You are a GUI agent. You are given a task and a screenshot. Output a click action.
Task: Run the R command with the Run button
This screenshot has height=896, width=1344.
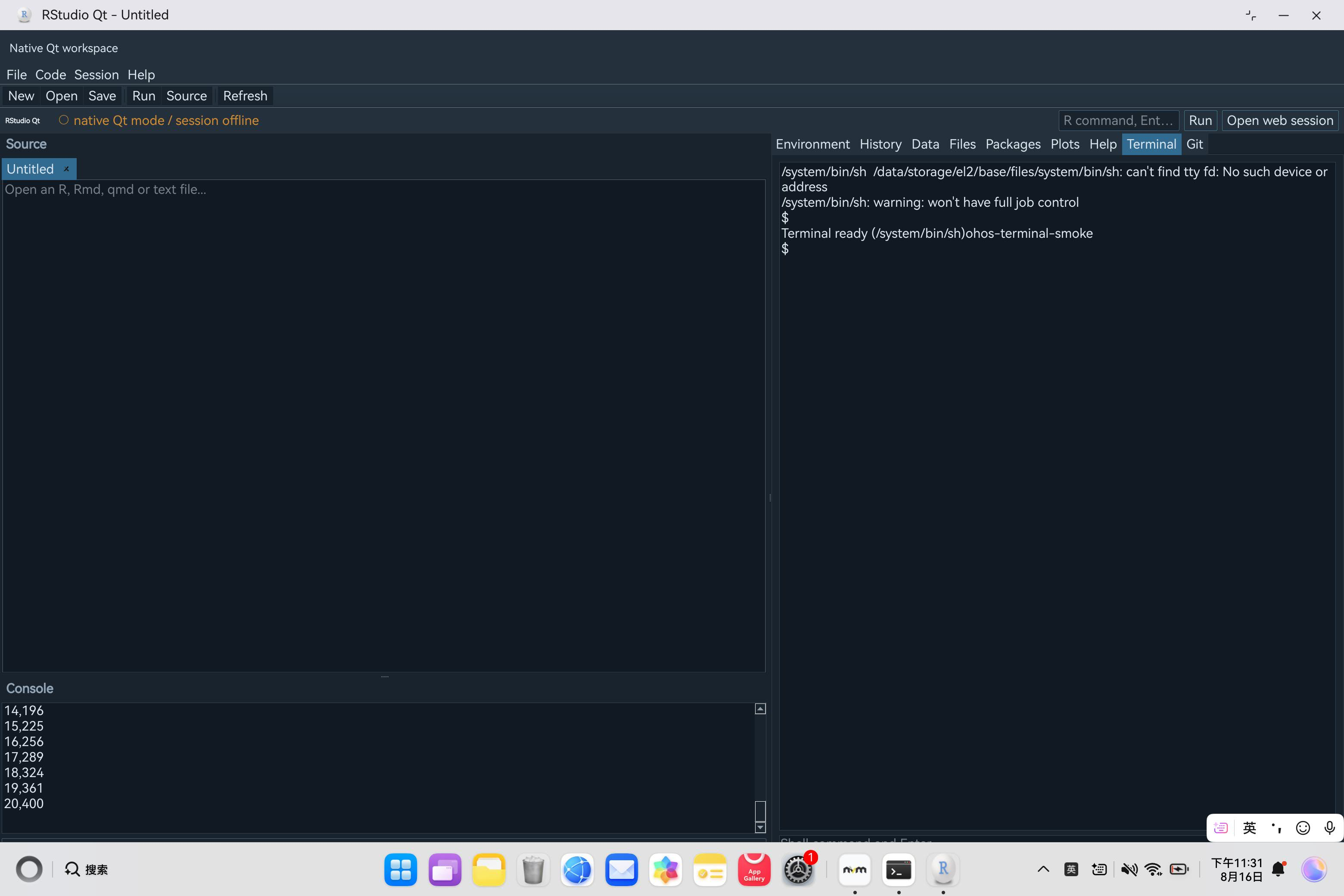[1200, 121]
